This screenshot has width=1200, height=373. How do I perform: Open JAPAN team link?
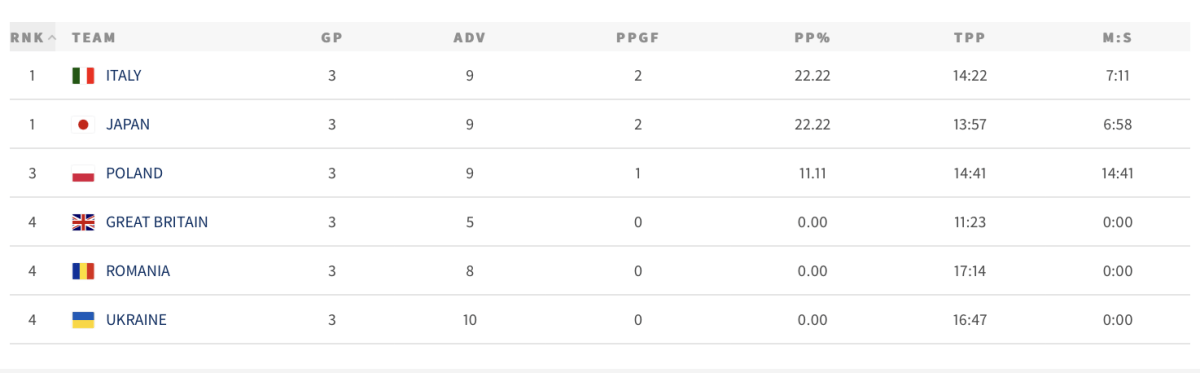click(x=128, y=125)
